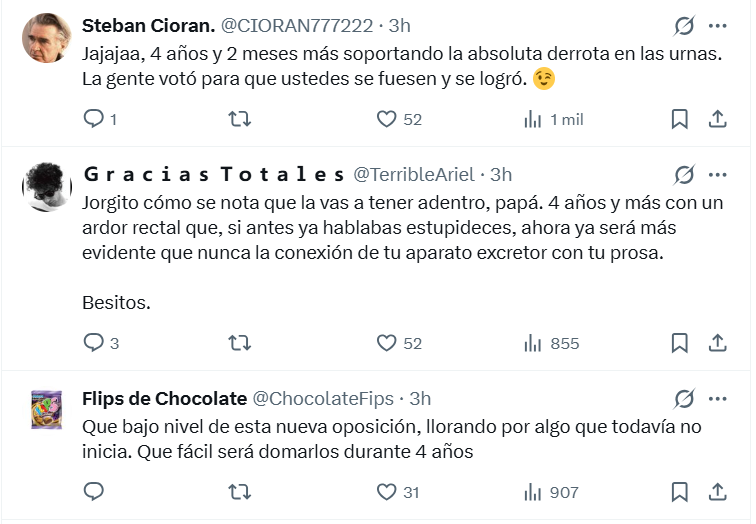Retweet the Steban Cioran post
This screenshot has height=524, width=756.
pyautogui.click(x=240, y=119)
